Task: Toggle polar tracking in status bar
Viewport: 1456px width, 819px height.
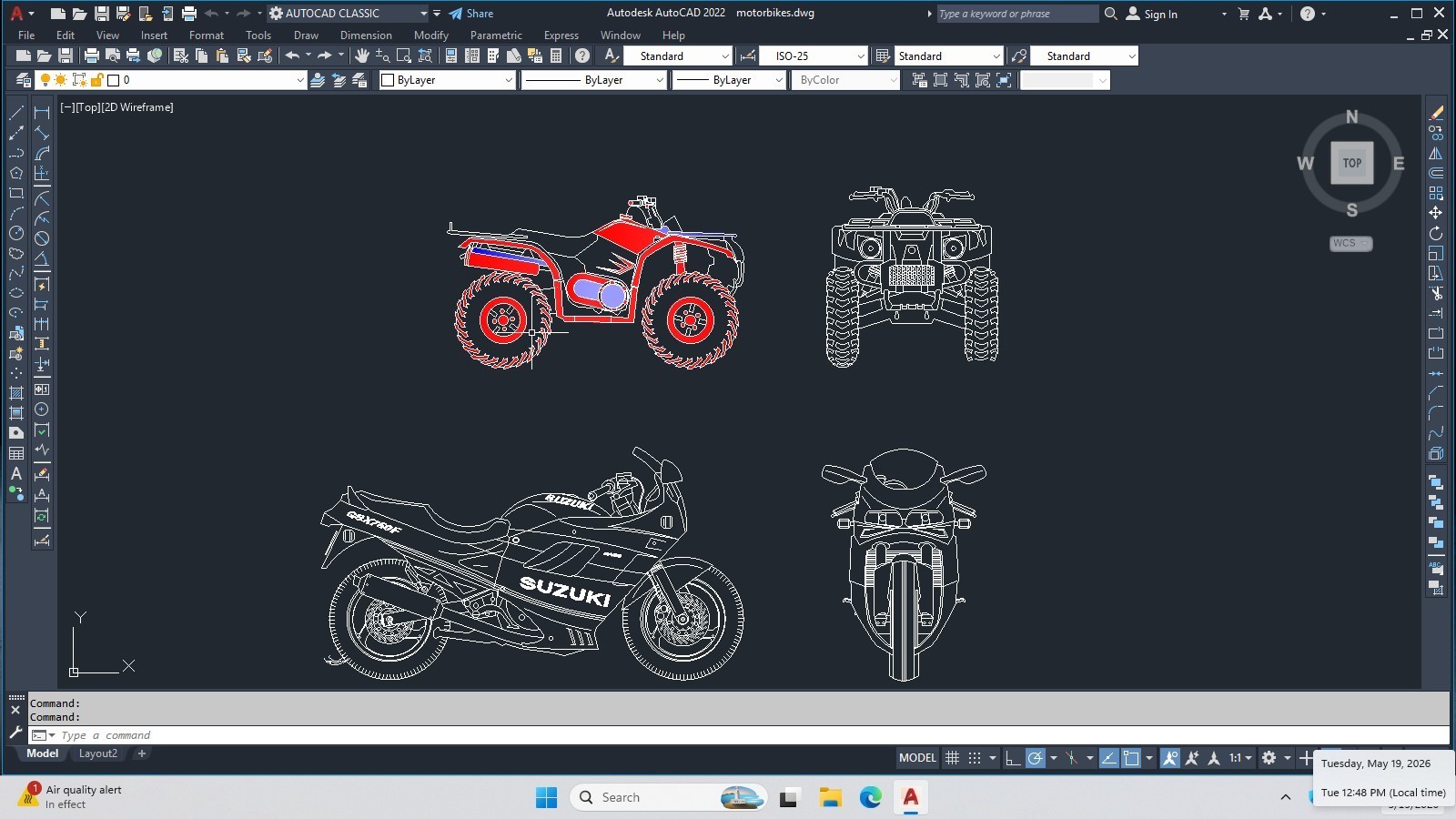Action: click(1035, 758)
